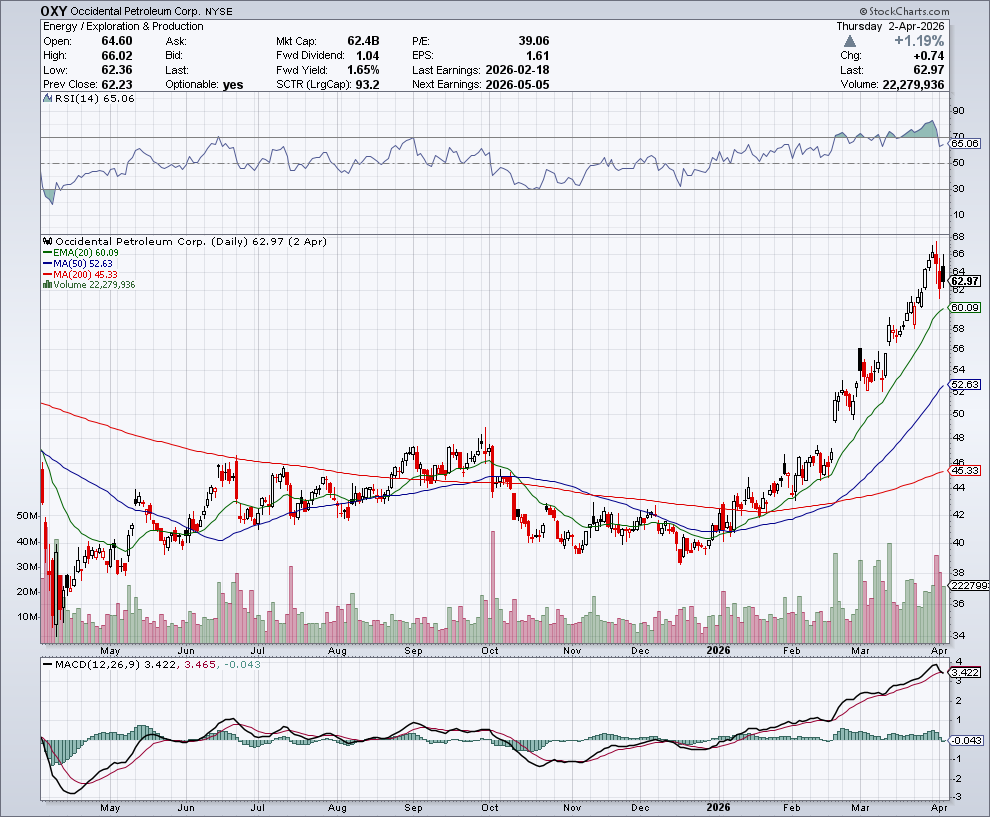990x817 pixels.
Task: Click the RSI(14) 65.06 panel label
Action: click(x=95, y=98)
